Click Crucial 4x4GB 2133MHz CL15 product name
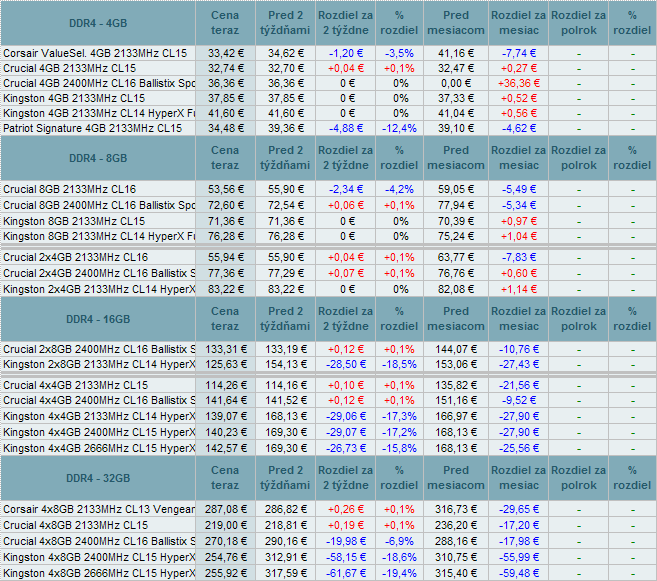Image resolution: width=657 pixels, height=581 pixels. [75, 385]
